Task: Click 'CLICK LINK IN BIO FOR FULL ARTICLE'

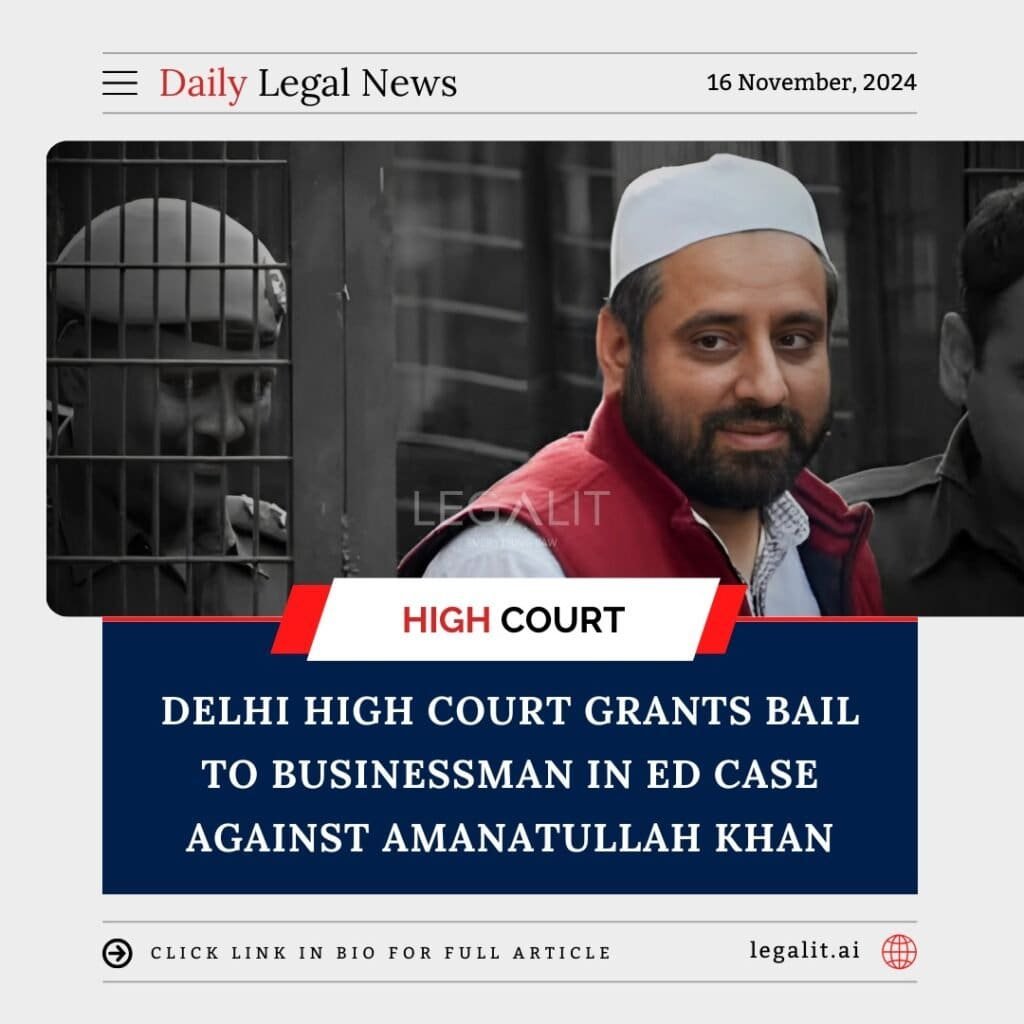Action: coord(381,953)
